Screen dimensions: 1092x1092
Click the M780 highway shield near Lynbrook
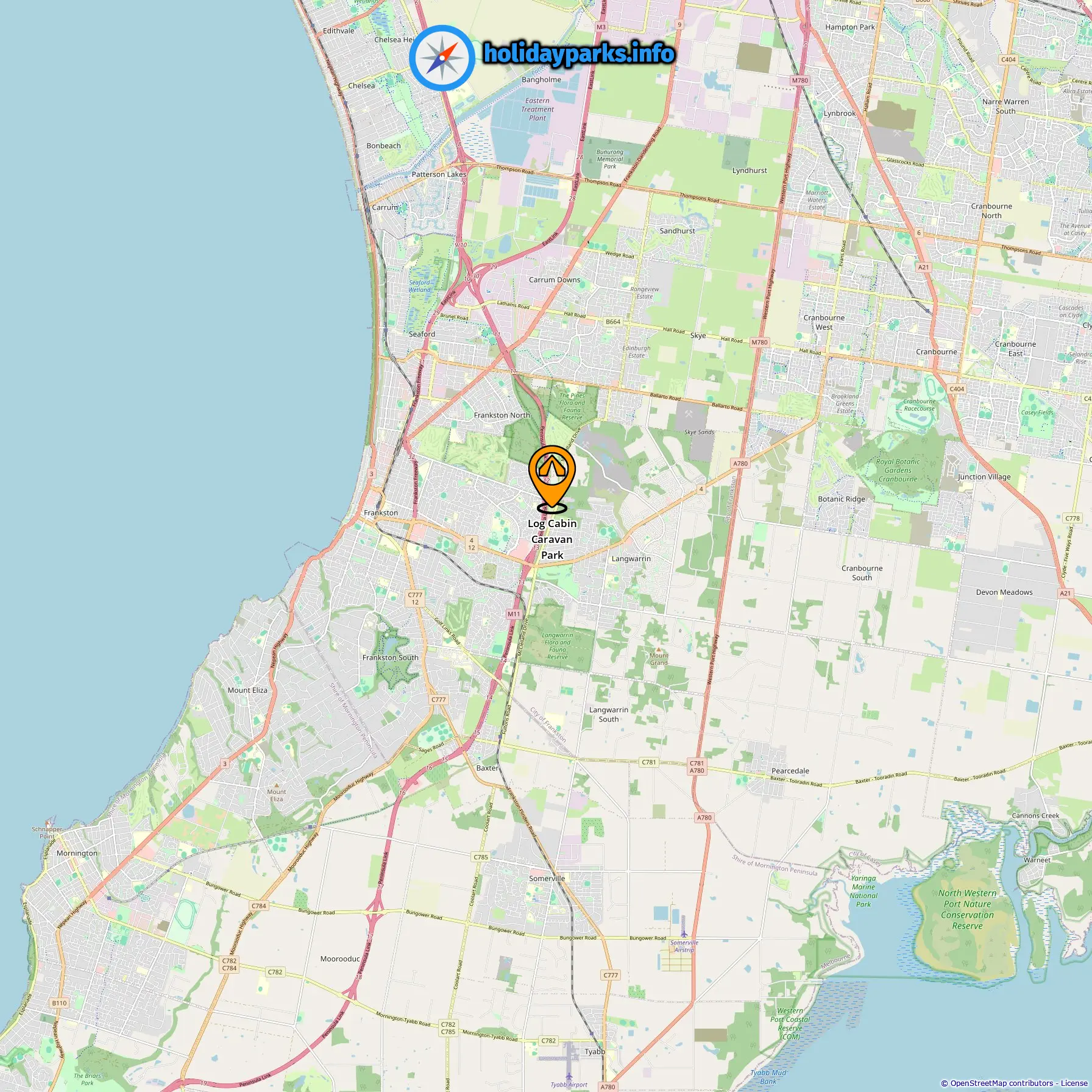(x=799, y=80)
